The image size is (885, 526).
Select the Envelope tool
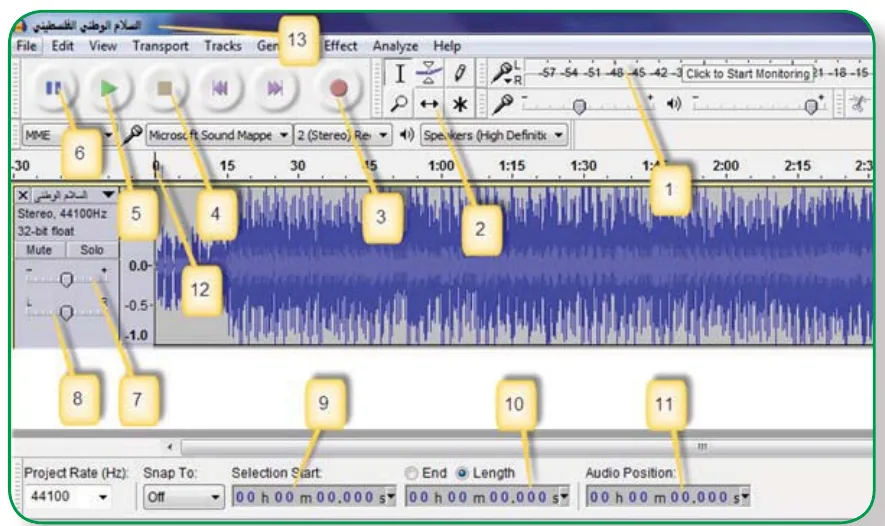point(429,73)
